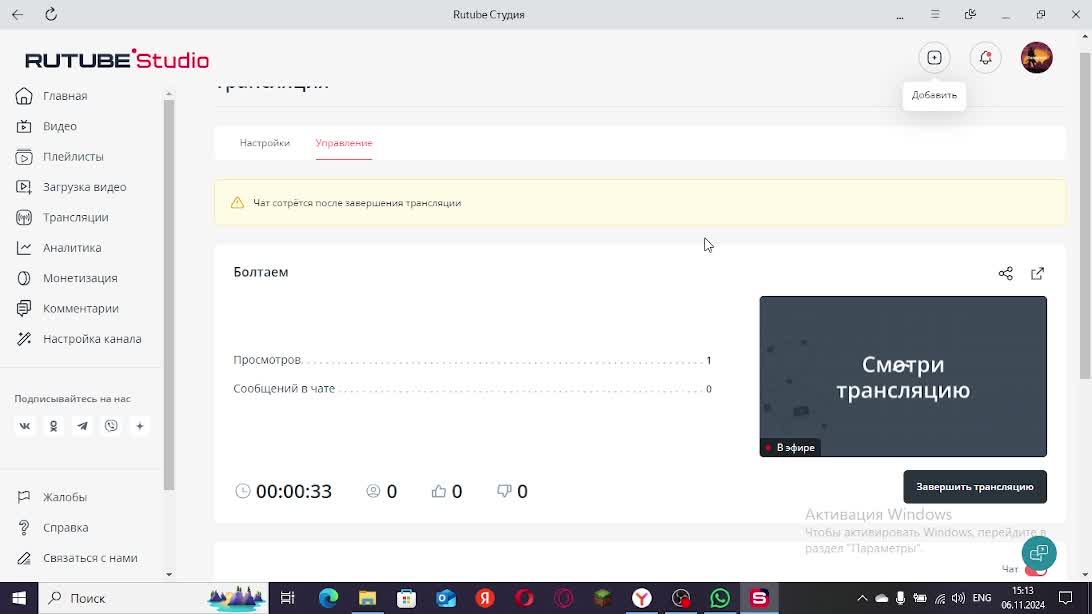Open Viber social link icon
The image size is (1092, 614).
tap(111, 426)
